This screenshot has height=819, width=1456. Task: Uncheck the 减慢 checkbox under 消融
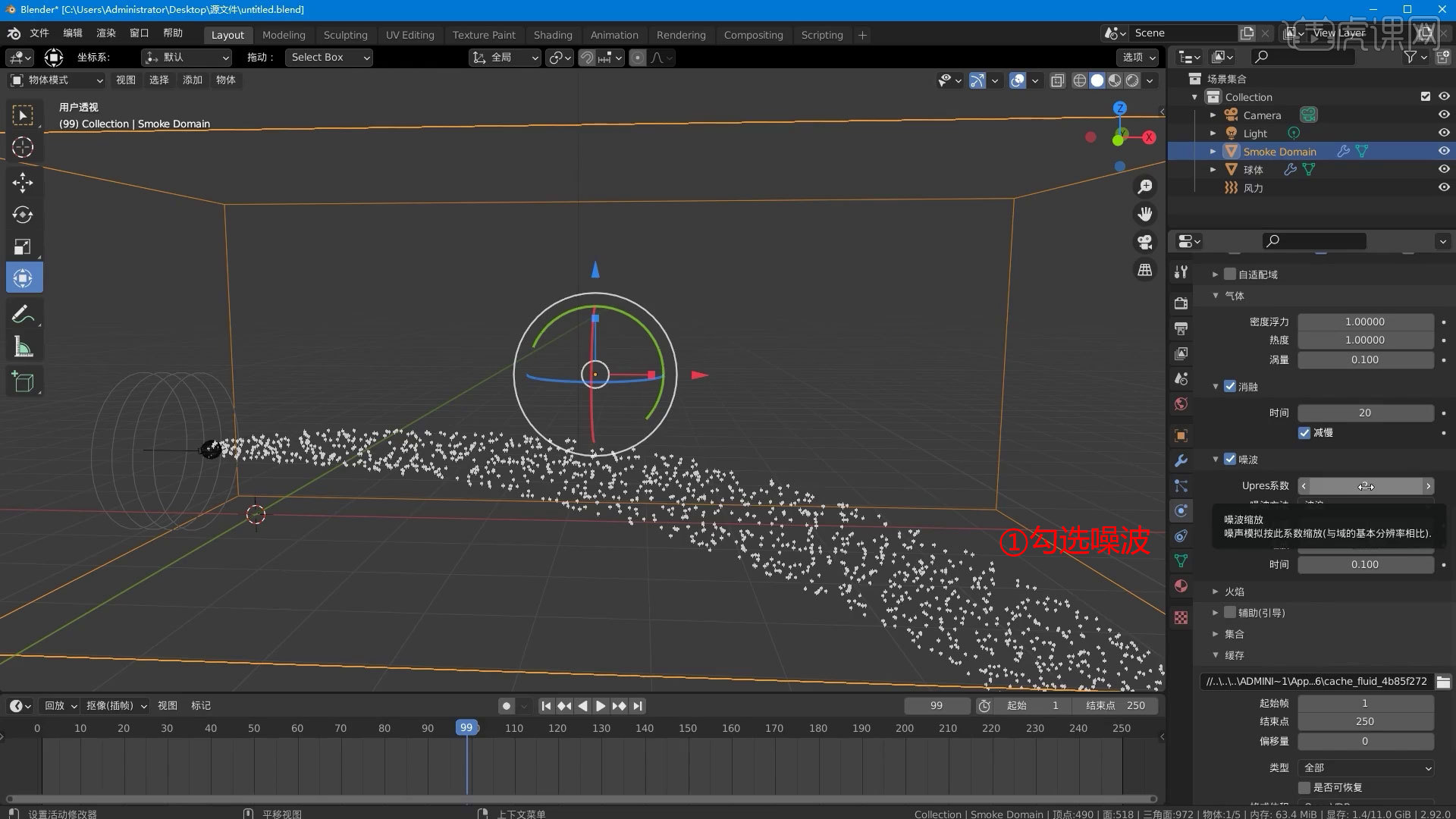1304,432
